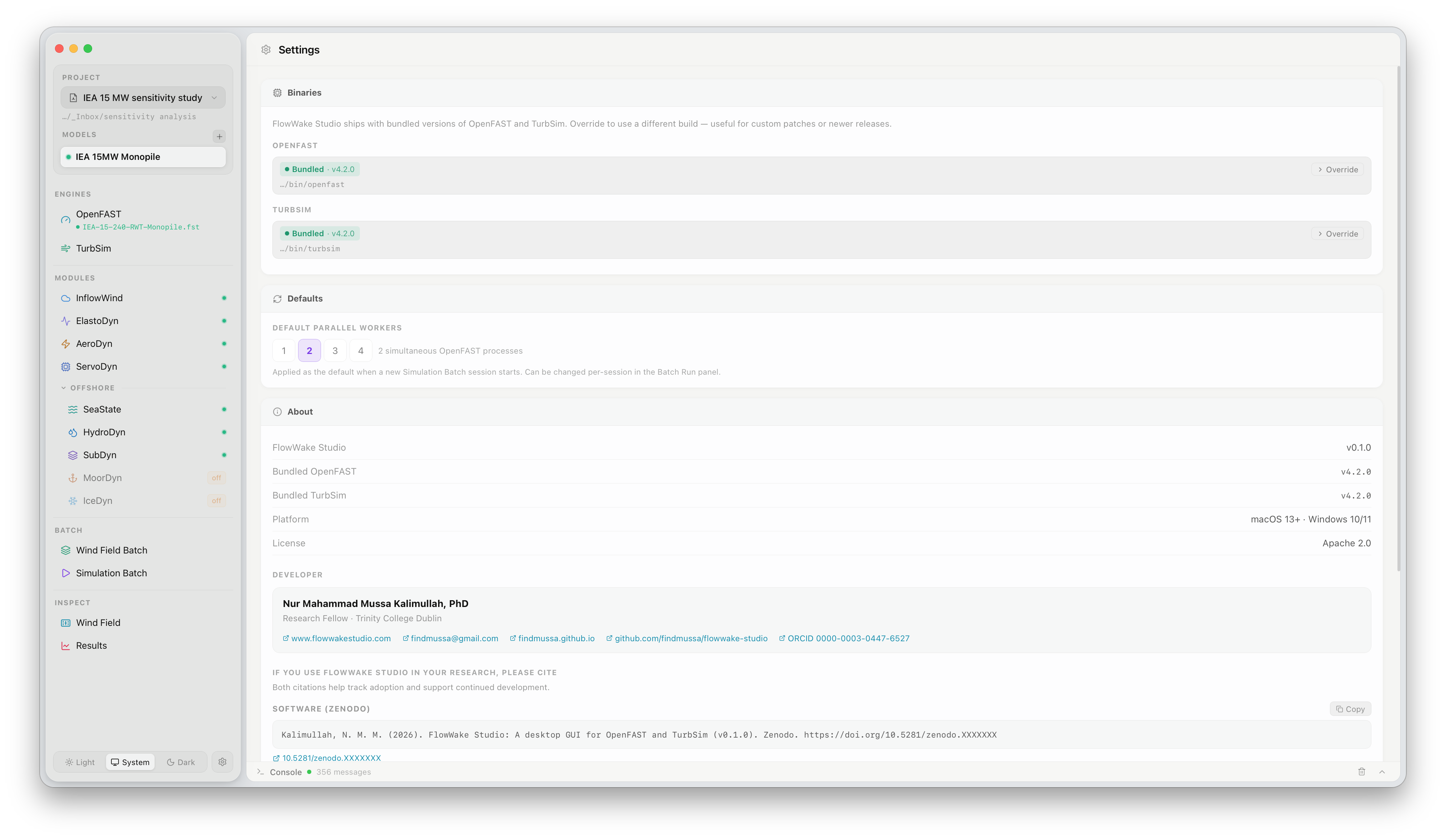Click the add model plus icon
This screenshot has height=840, width=1446.
[219, 136]
